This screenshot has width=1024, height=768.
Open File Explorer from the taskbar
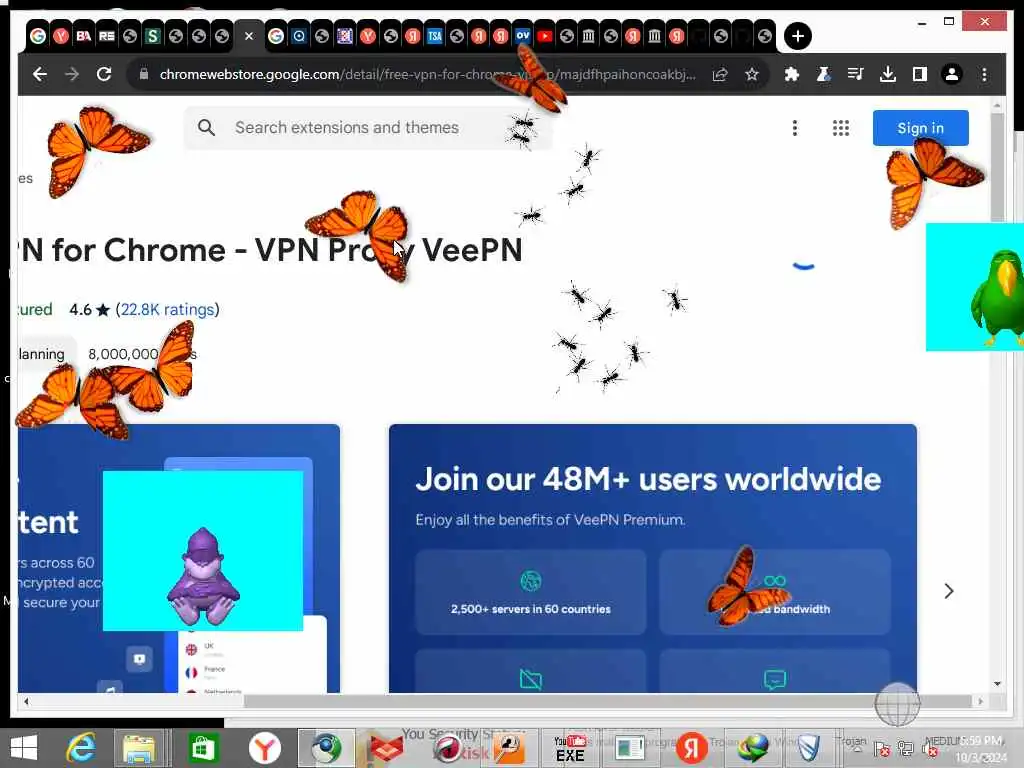click(x=139, y=748)
